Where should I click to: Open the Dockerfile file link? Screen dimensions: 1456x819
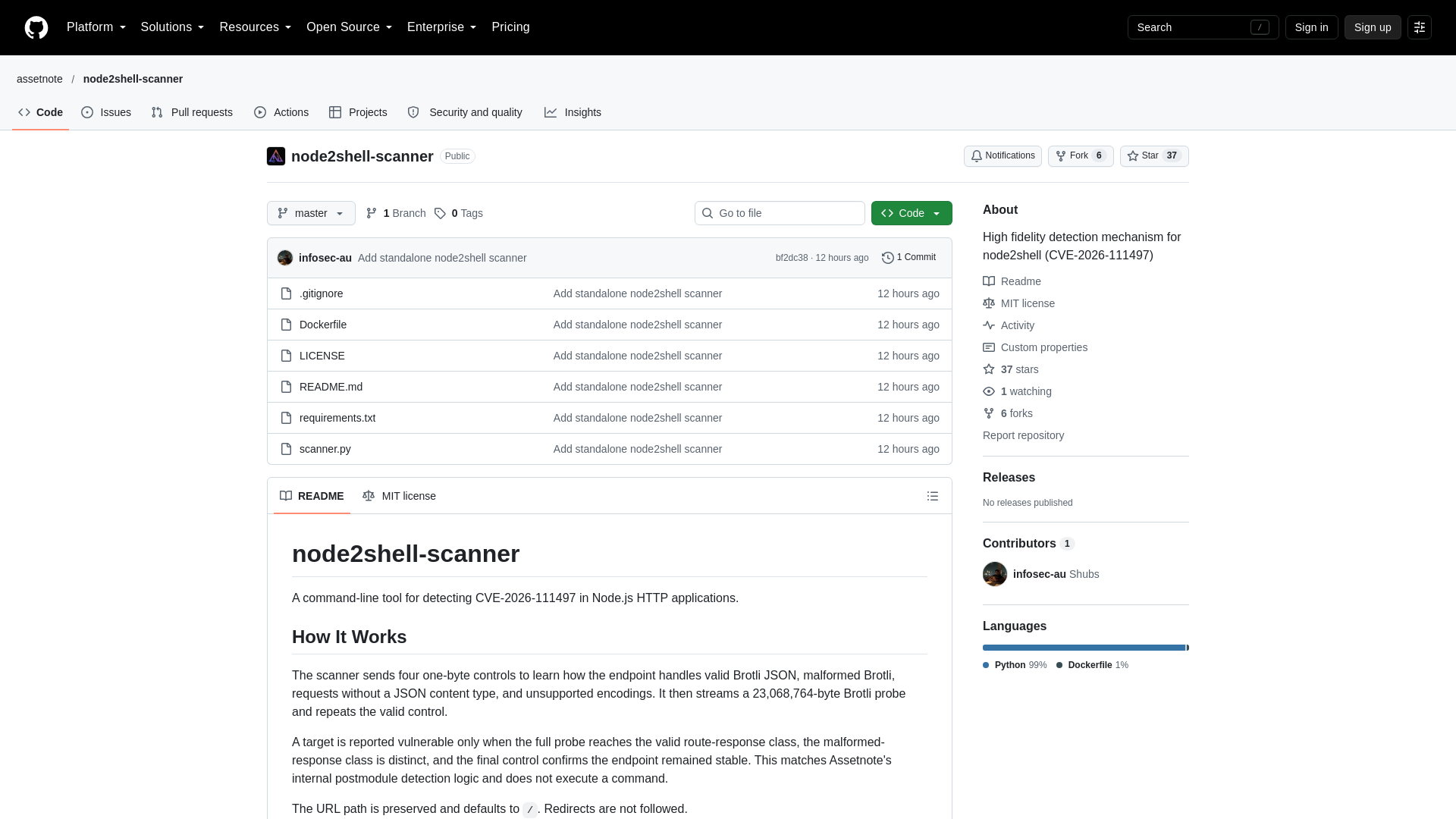click(322, 325)
